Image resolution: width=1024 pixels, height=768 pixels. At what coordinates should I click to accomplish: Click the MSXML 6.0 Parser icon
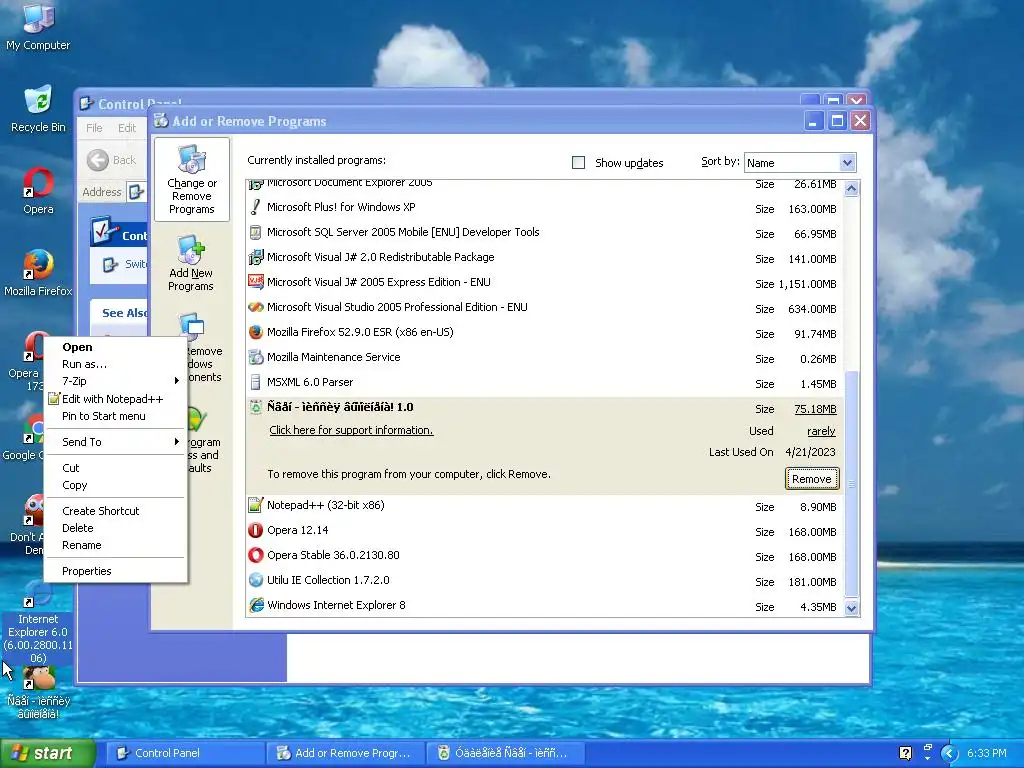click(255, 382)
